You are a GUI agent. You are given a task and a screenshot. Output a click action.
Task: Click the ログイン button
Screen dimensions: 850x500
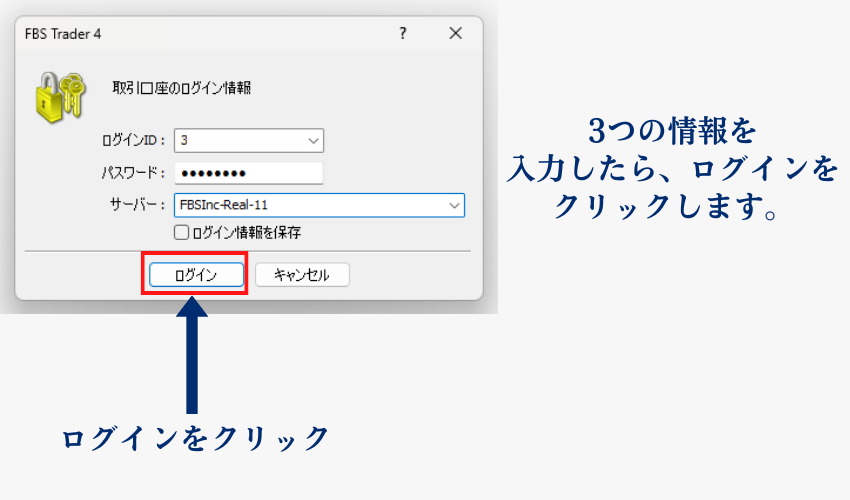pyautogui.click(x=196, y=275)
